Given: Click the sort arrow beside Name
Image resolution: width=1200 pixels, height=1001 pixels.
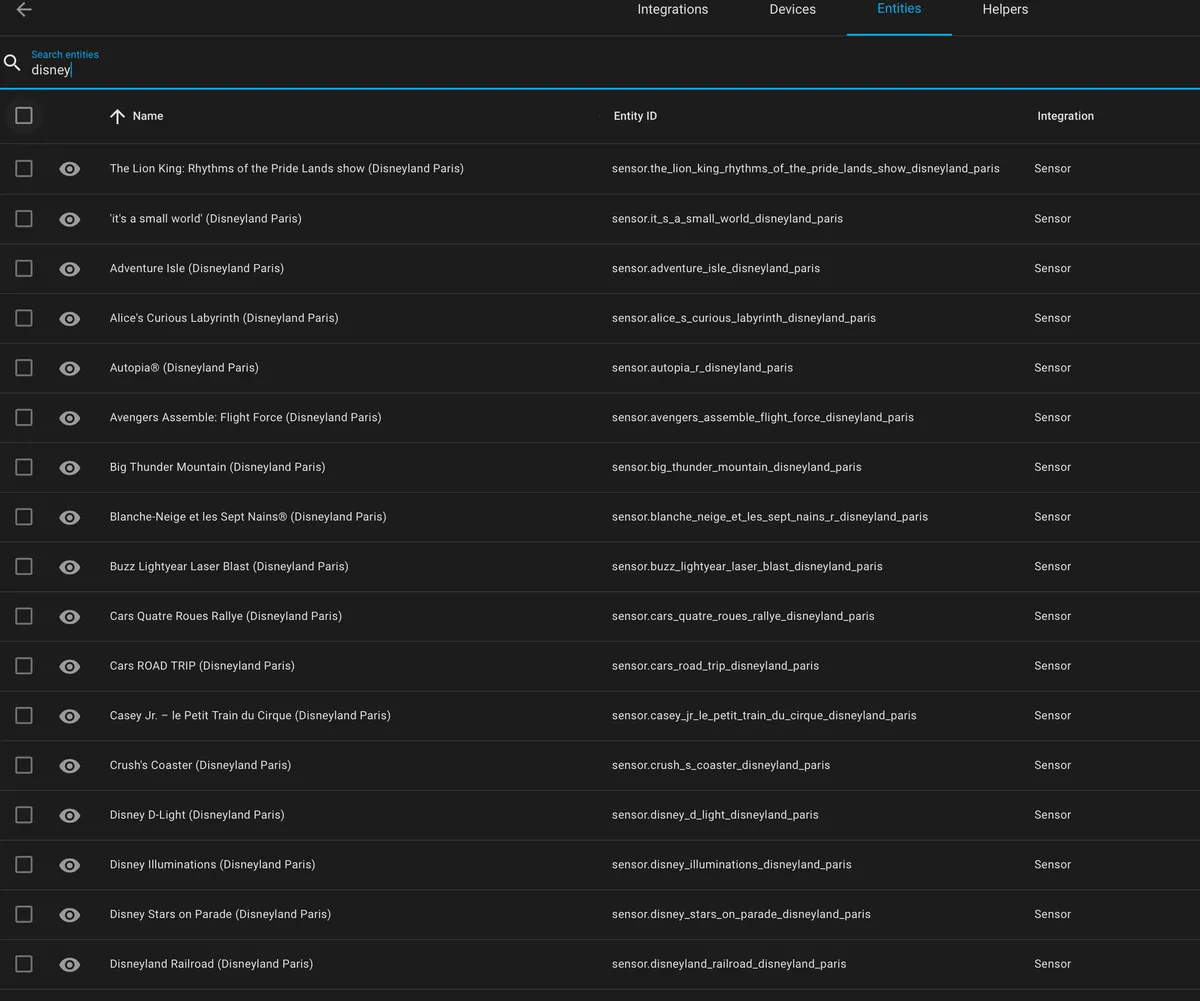Looking at the screenshot, I should coord(117,116).
